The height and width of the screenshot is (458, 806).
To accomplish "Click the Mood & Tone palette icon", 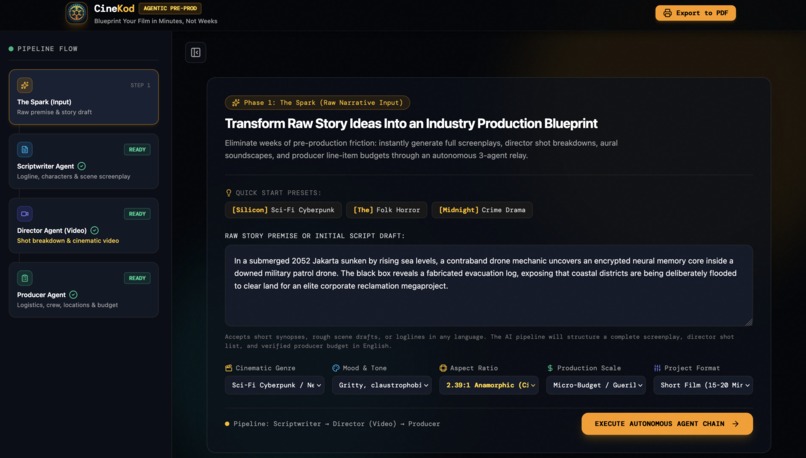I will [x=336, y=368].
